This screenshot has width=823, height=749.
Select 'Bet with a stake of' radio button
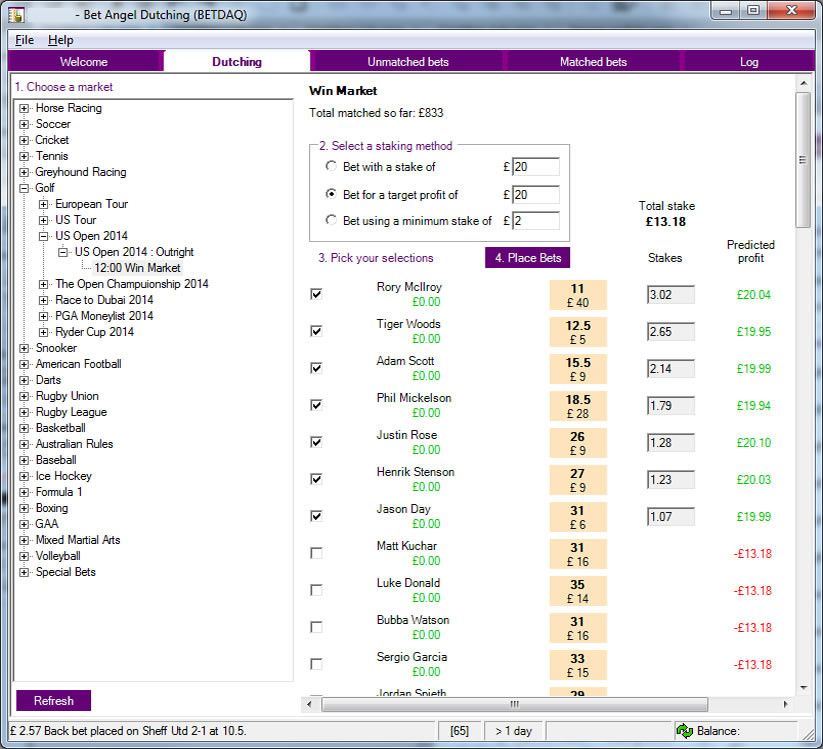[331, 167]
